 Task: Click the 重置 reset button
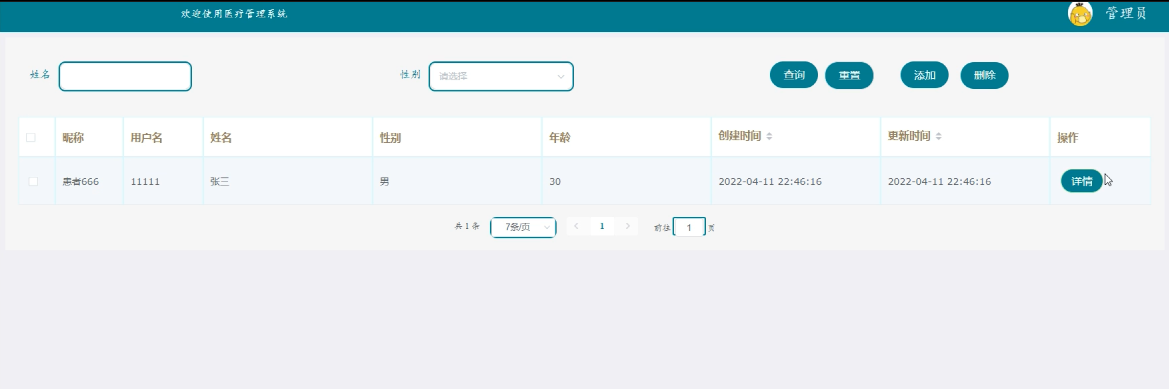pos(849,75)
